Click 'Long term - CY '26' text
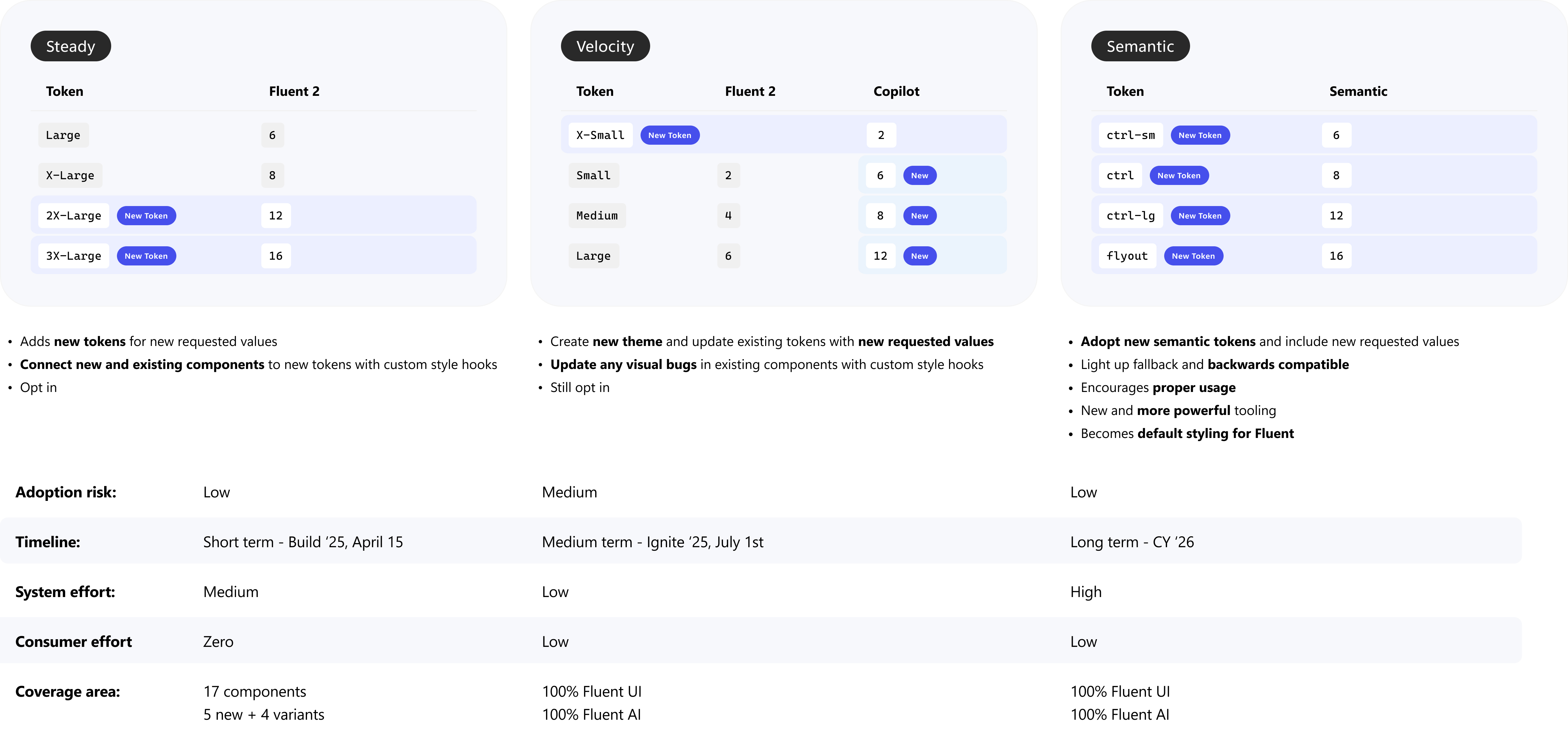Screen dimensions: 1568x736 [1132, 542]
